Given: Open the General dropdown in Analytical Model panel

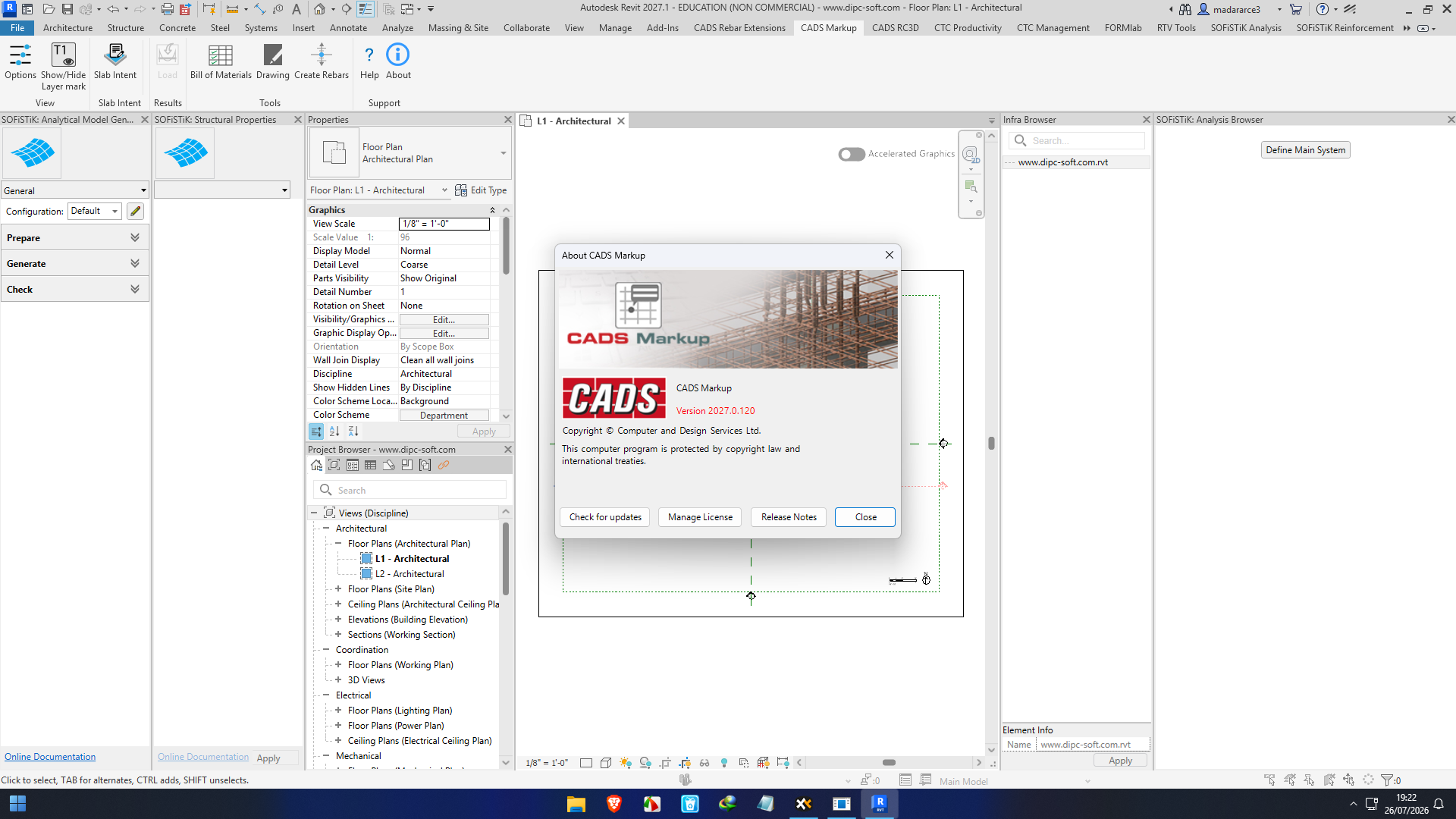Looking at the screenshot, I should (x=75, y=190).
